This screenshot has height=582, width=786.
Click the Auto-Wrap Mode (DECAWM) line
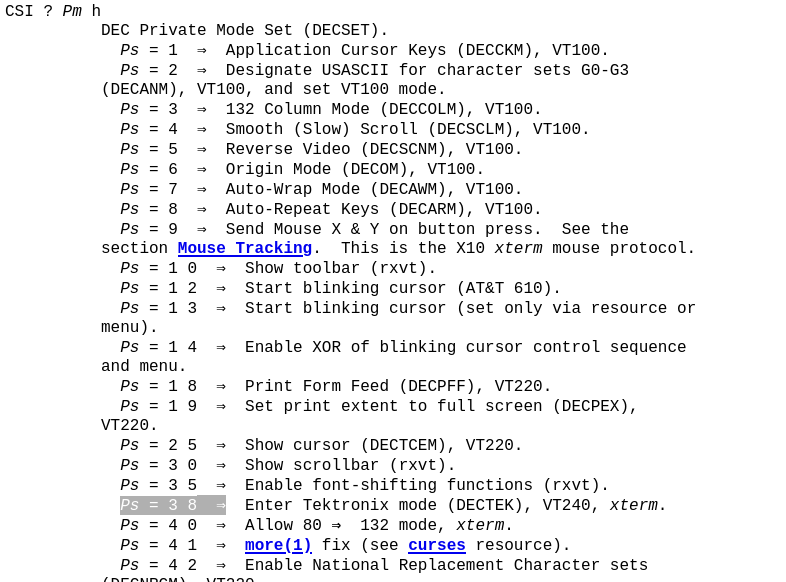[x=373, y=190]
